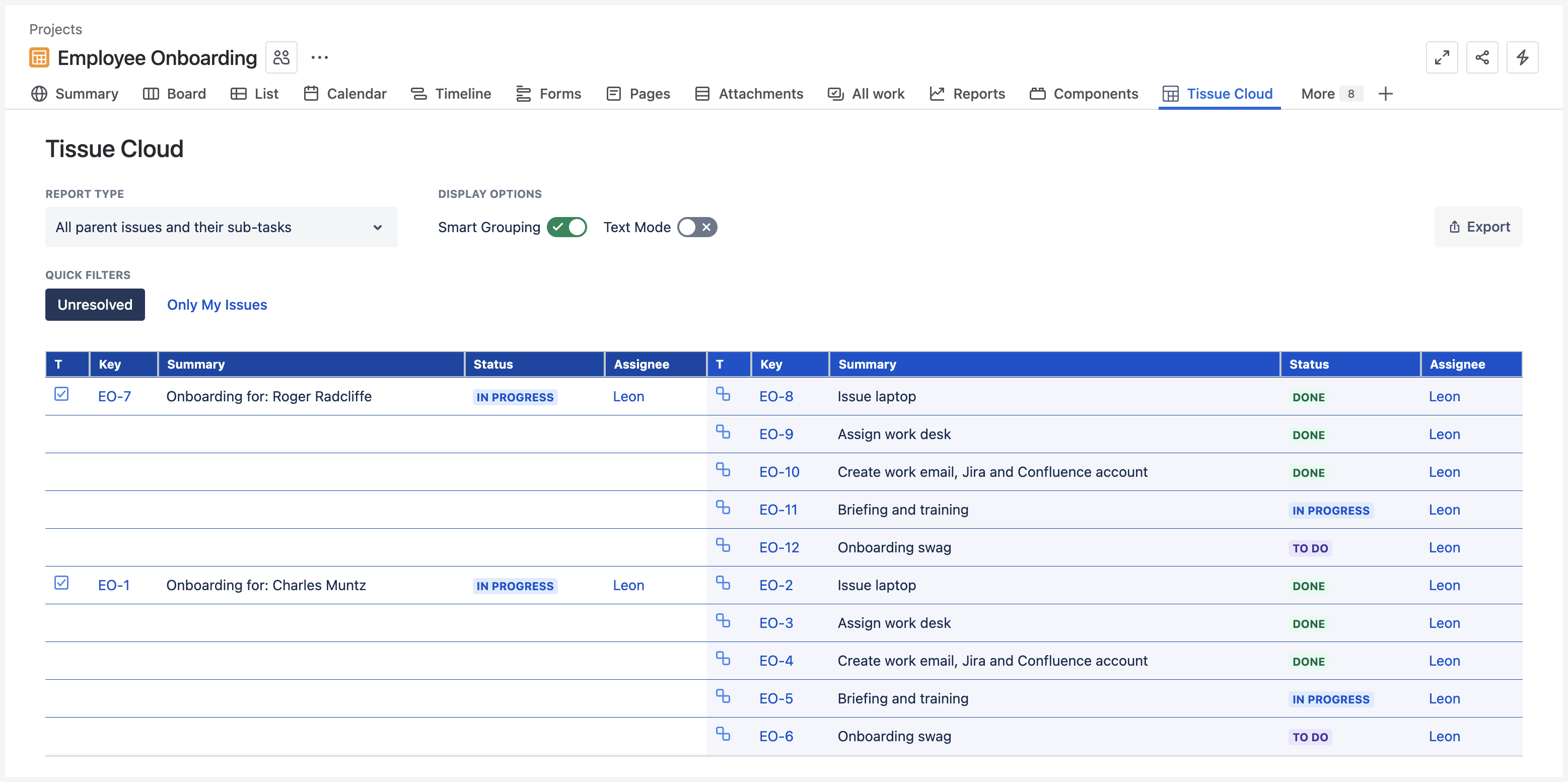Open the share icon in the top right

pos(1483,57)
